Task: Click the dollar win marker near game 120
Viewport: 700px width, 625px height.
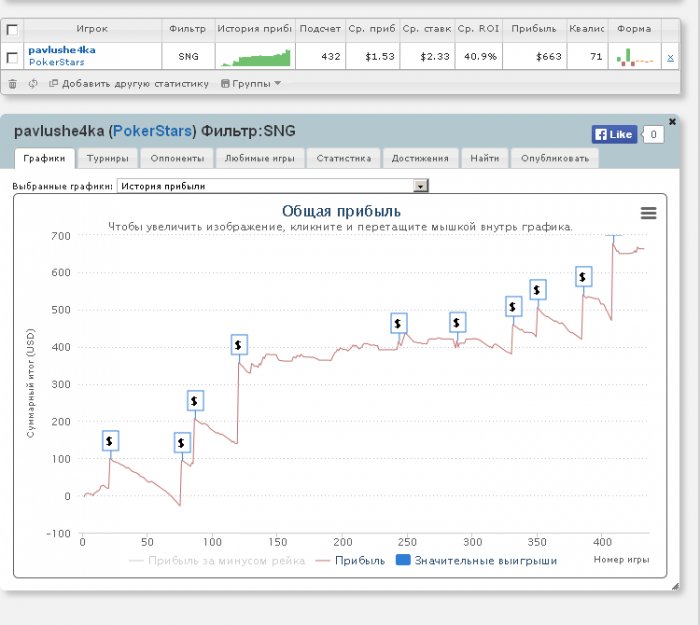Action: tap(239, 345)
